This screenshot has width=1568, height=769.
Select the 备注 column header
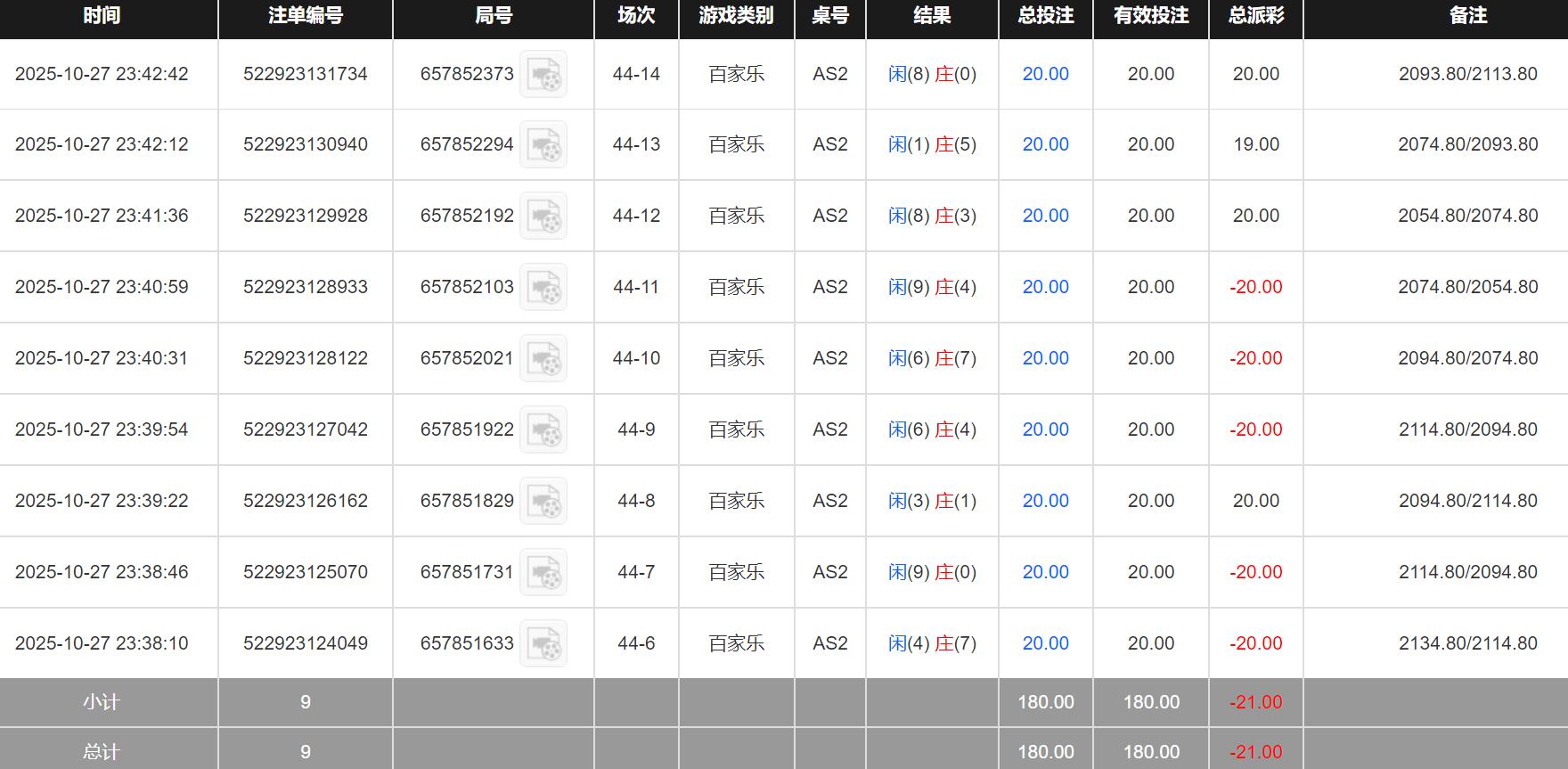pyautogui.click(x=1467, y=16)
